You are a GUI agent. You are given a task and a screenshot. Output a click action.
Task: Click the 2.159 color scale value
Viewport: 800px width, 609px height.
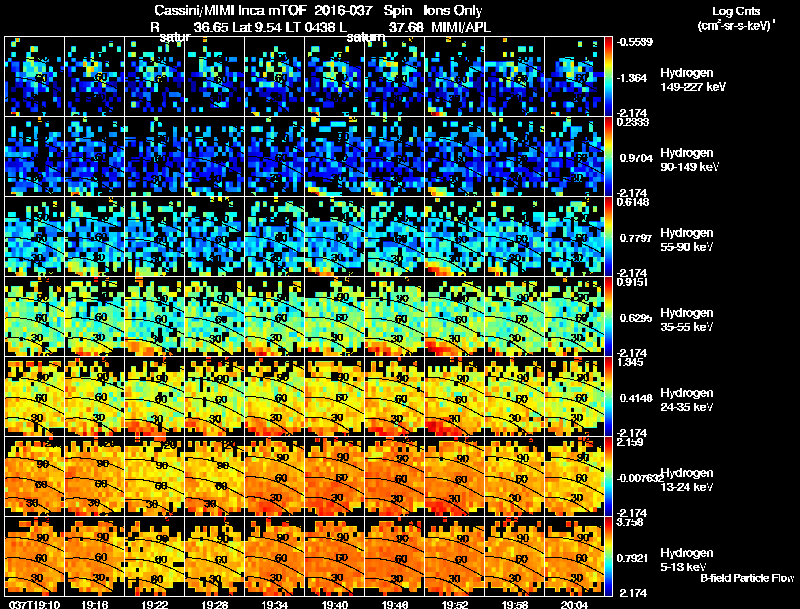click(630, 442)
